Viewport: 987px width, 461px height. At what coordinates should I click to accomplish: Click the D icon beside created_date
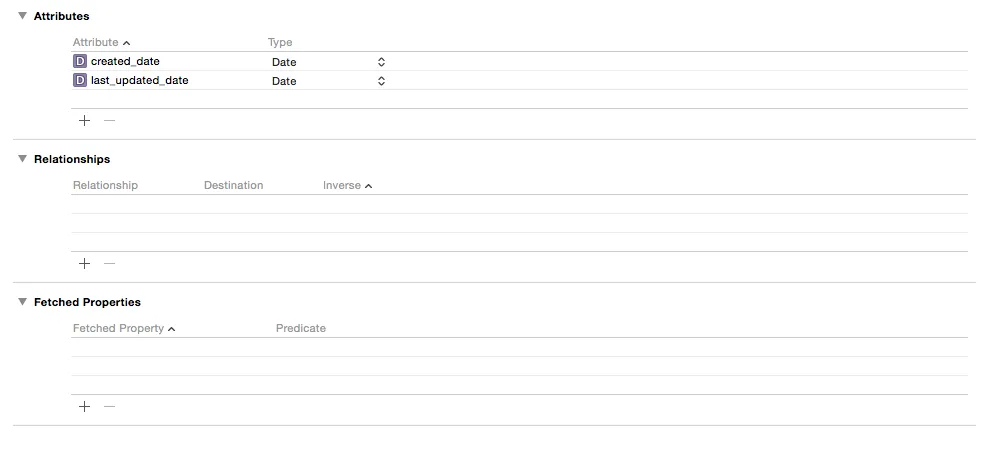click(x=80, y=61)
